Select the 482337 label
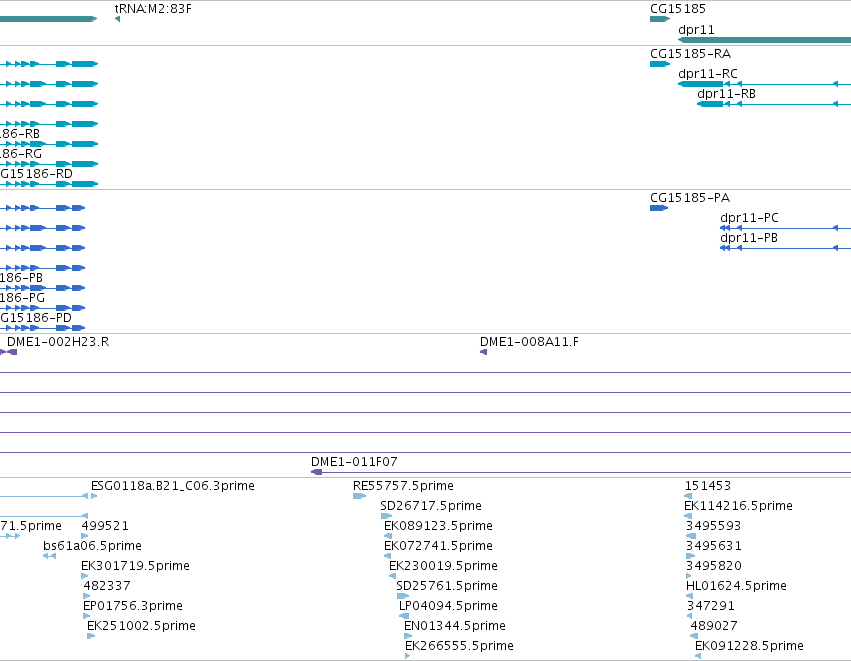 coord(107,586)
